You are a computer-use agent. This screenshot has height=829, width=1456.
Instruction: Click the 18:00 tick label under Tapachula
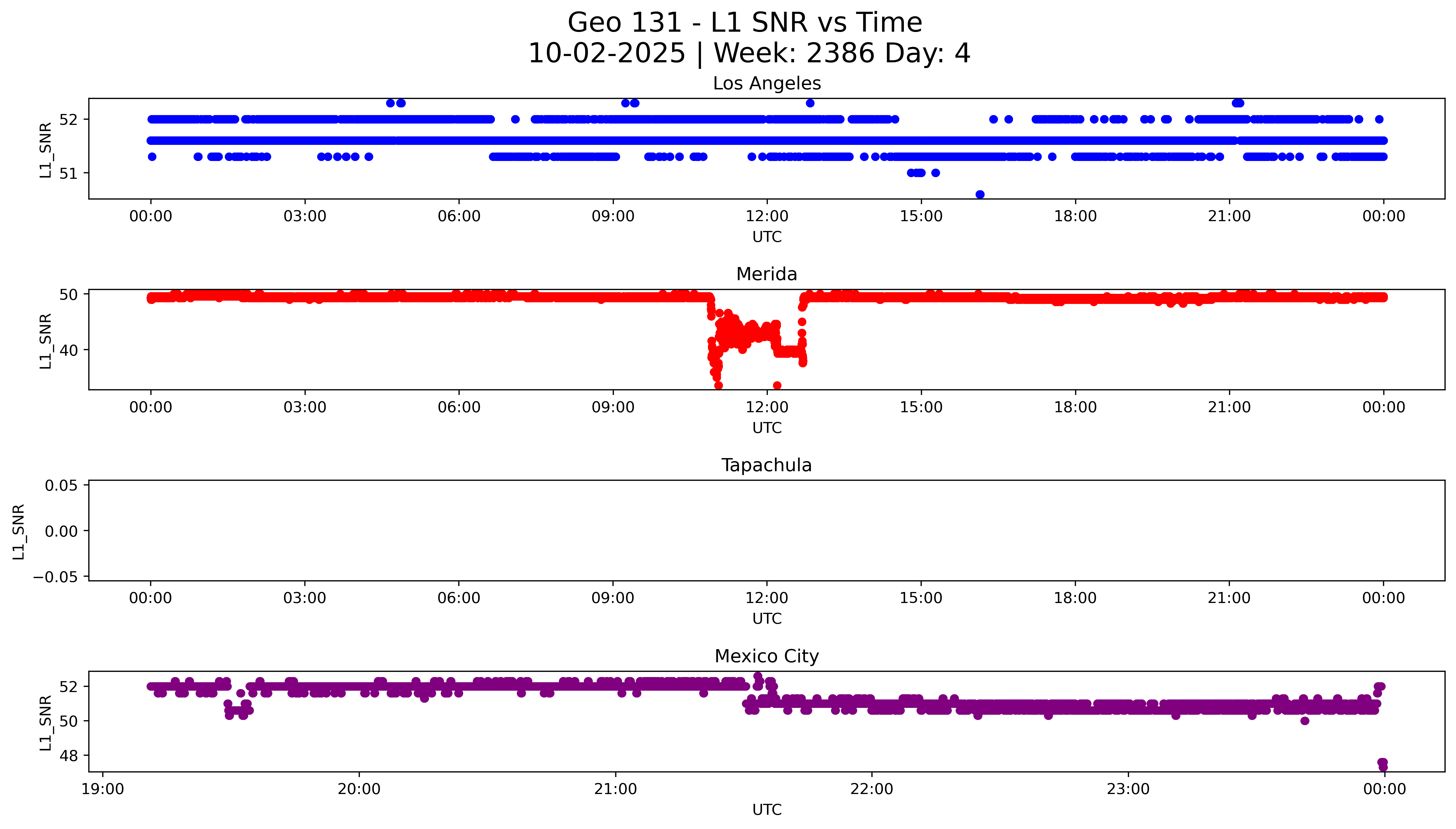[1075, 598]
